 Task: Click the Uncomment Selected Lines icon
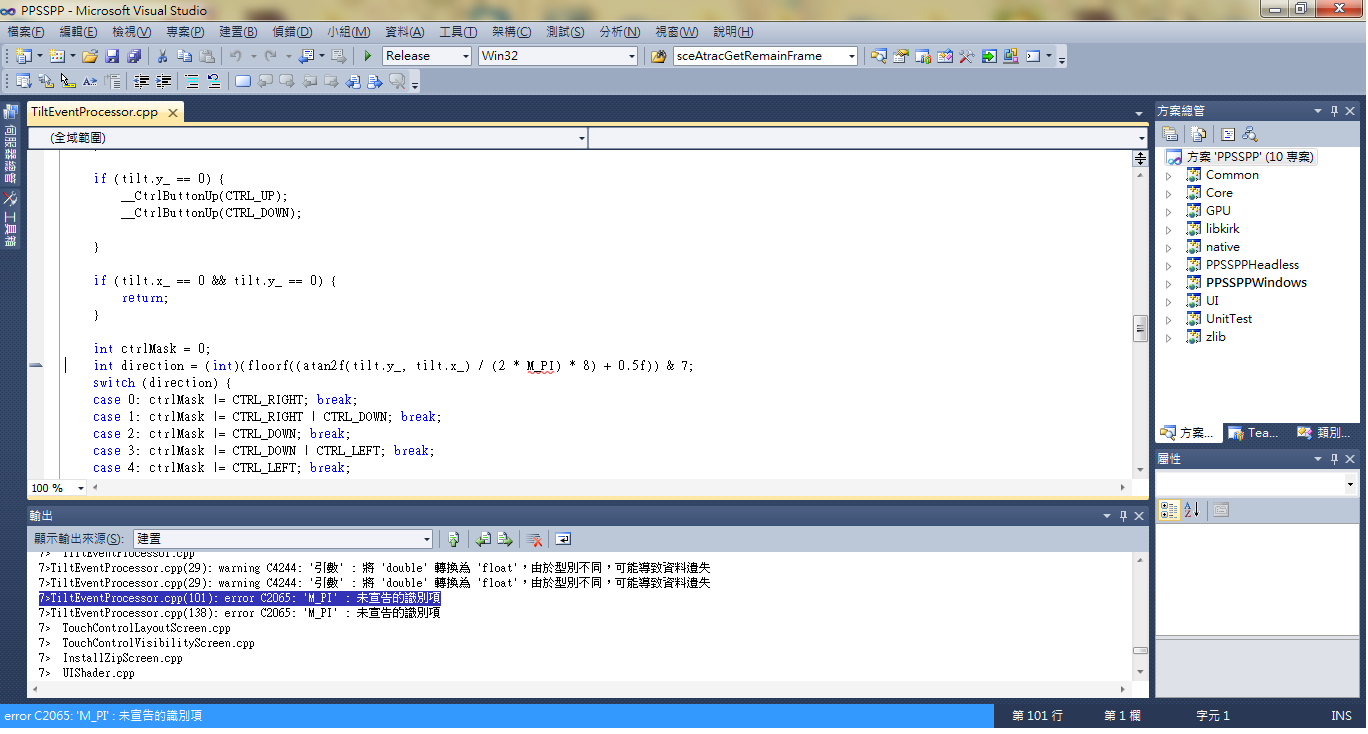click(214, 82)
